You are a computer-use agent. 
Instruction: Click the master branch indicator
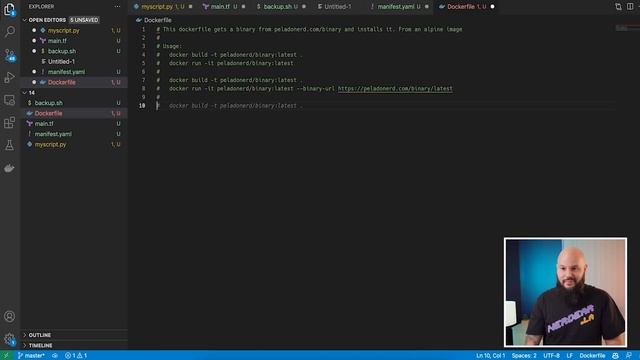coord(31,356)
